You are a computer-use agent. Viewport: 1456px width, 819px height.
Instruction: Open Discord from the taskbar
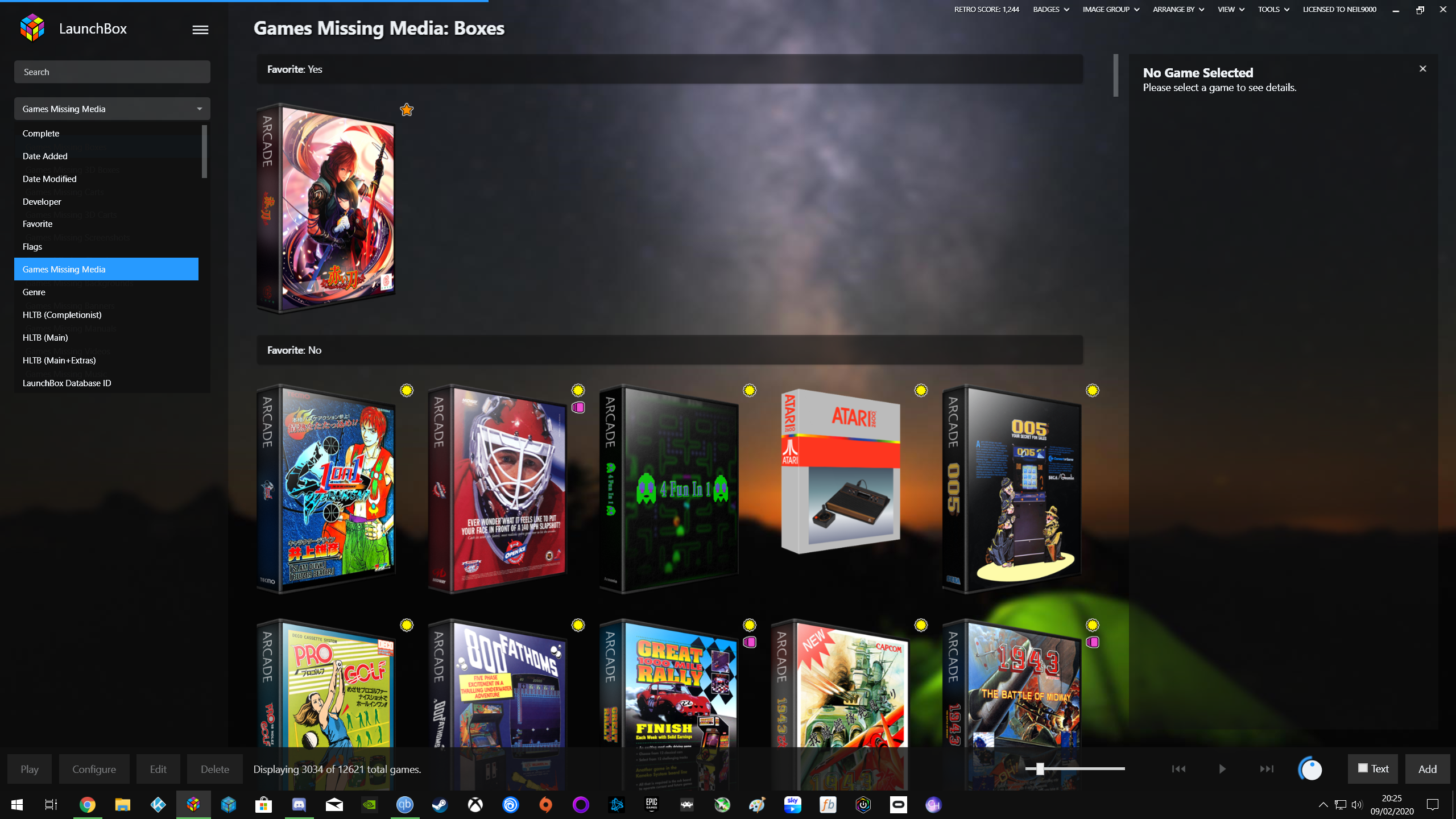coord(299,805)
